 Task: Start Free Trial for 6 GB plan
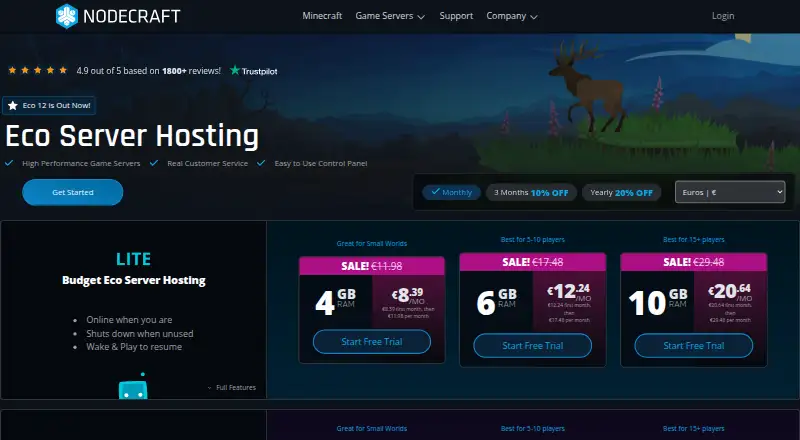point(533,346)
